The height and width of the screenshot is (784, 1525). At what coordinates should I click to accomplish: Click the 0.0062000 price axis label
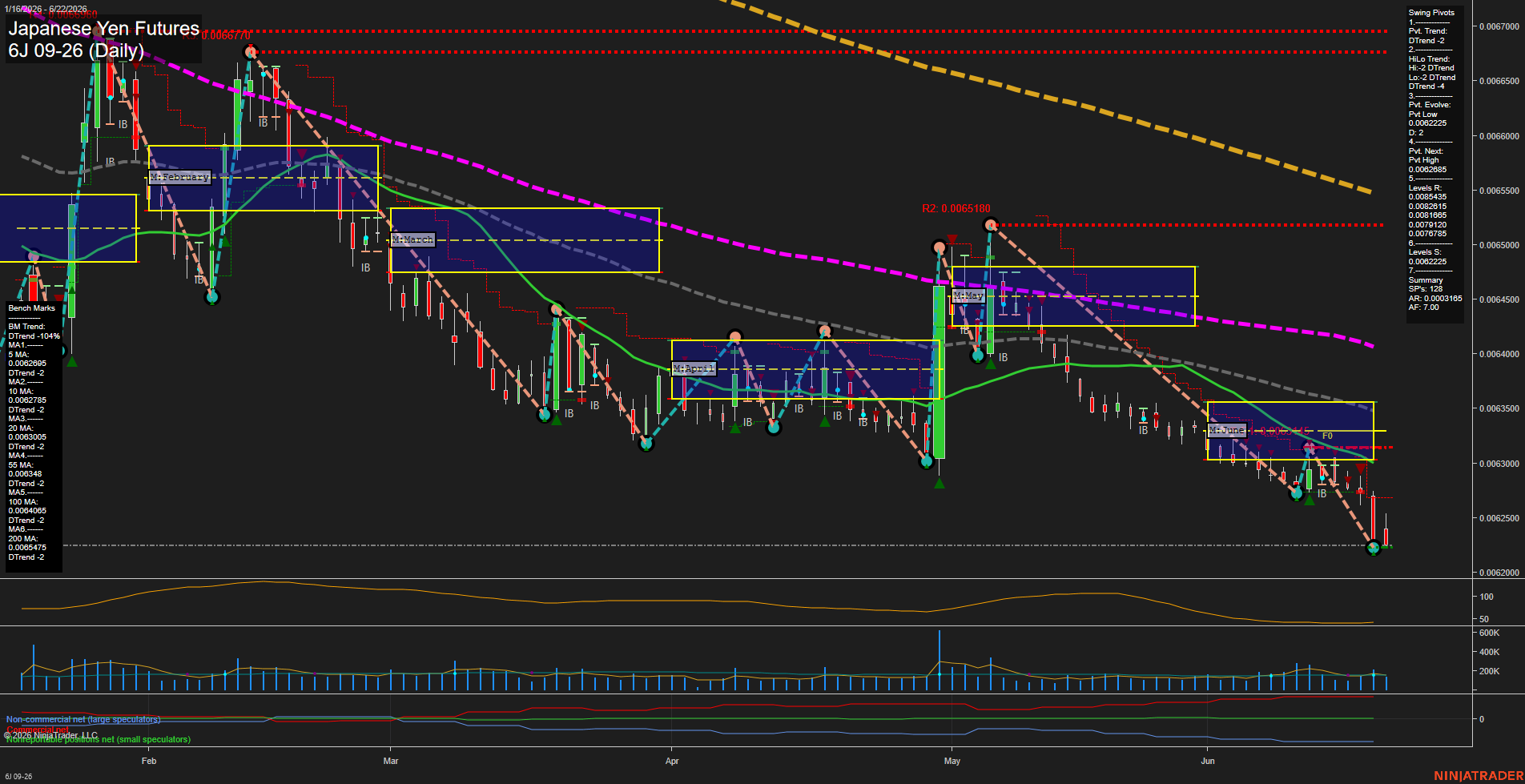(x=1499, y=573)
